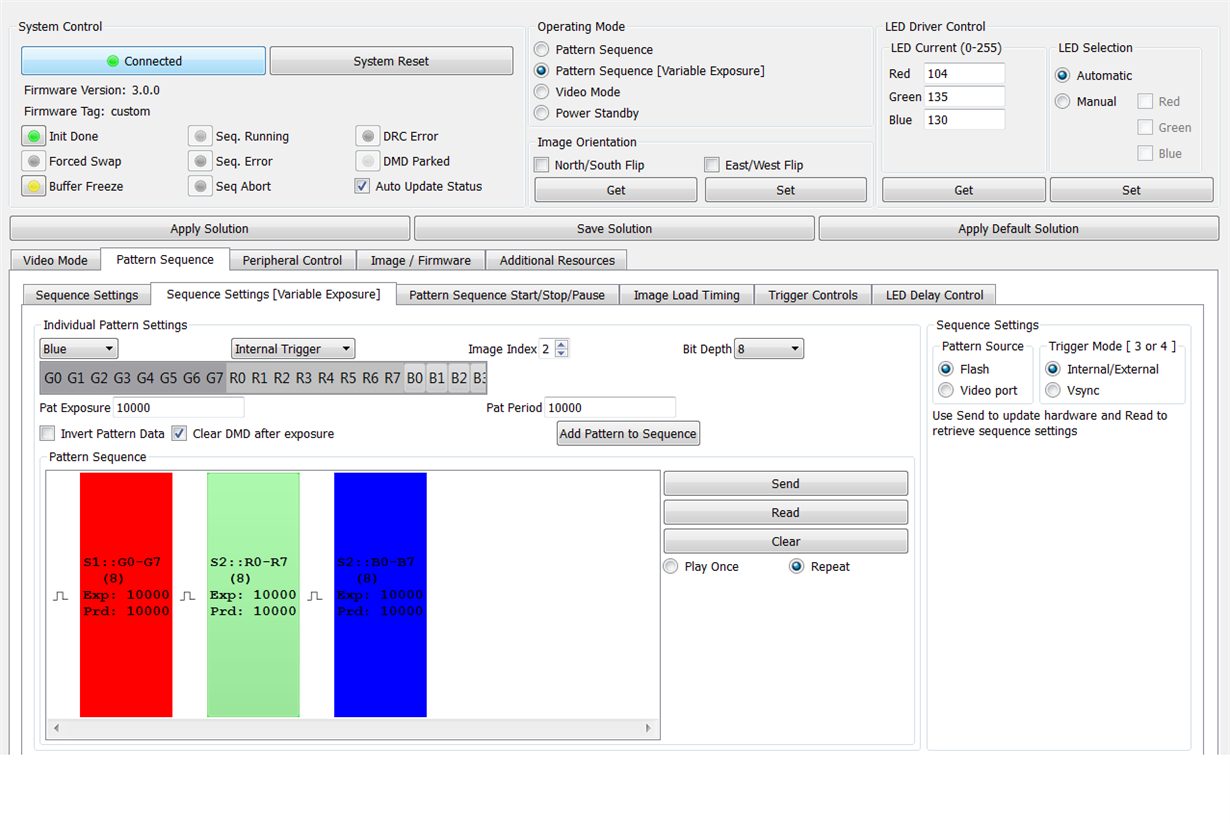Click the pattern sequence horizontal scrollbar

(353, 729)
